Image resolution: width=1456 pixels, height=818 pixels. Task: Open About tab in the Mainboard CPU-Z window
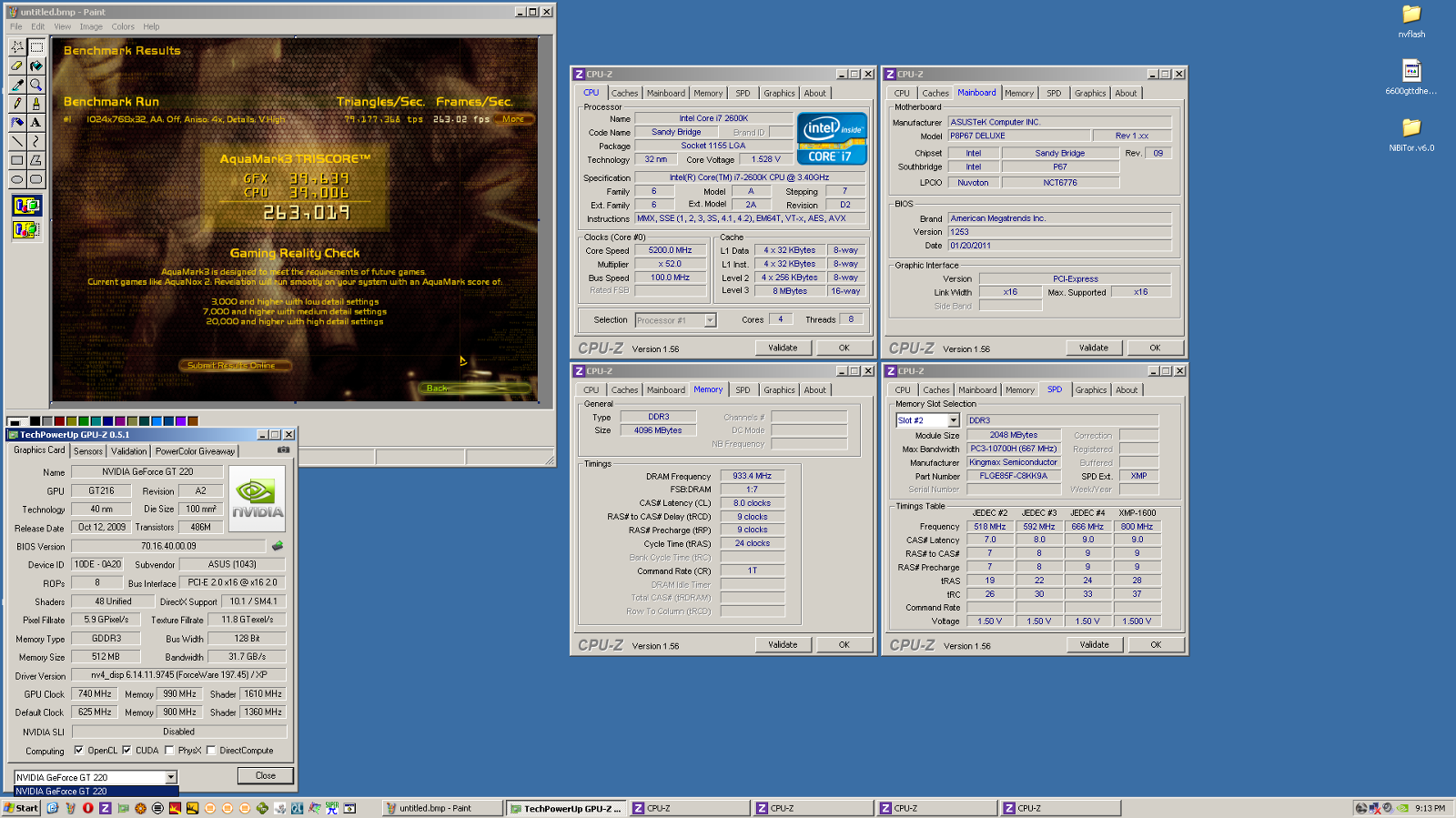click(x=1126, y=94)
